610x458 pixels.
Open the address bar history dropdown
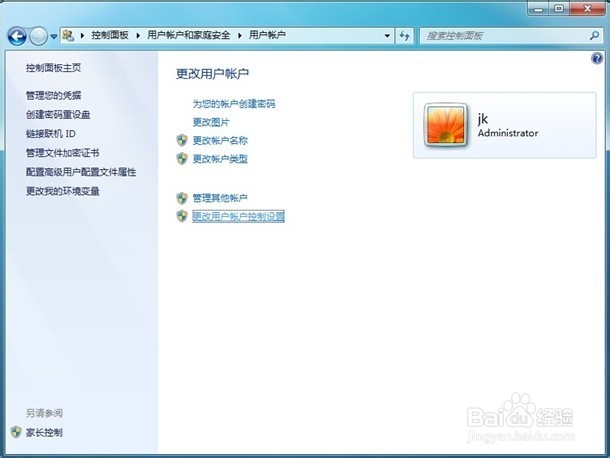(387, 36)
